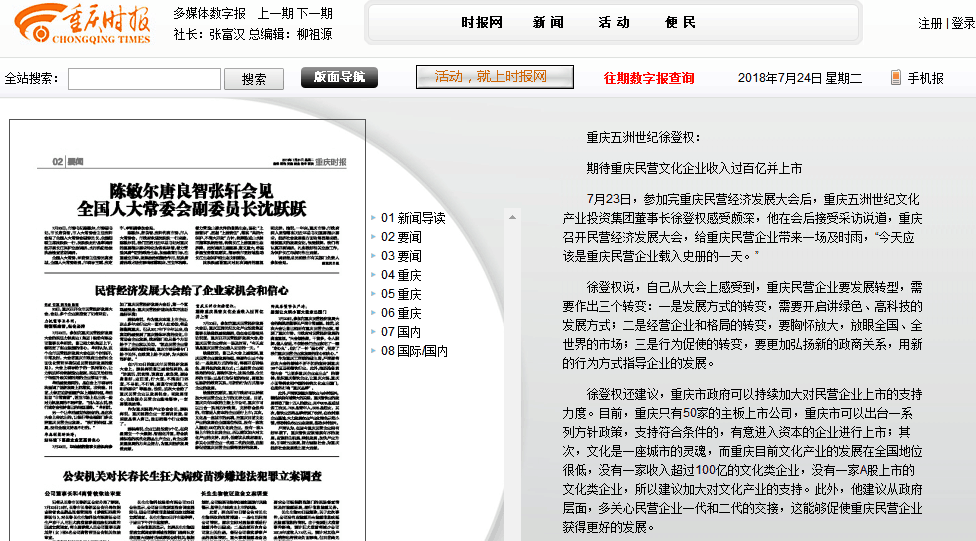Click the 活动，就上时报网 banner
Viewport: 976px width, 541px height.
click(x=495, y=77)
